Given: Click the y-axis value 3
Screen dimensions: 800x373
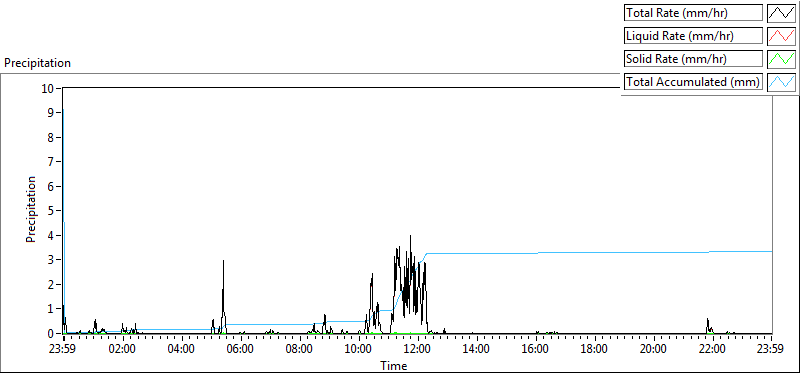Looking at the screenshot, I should 51,260.
